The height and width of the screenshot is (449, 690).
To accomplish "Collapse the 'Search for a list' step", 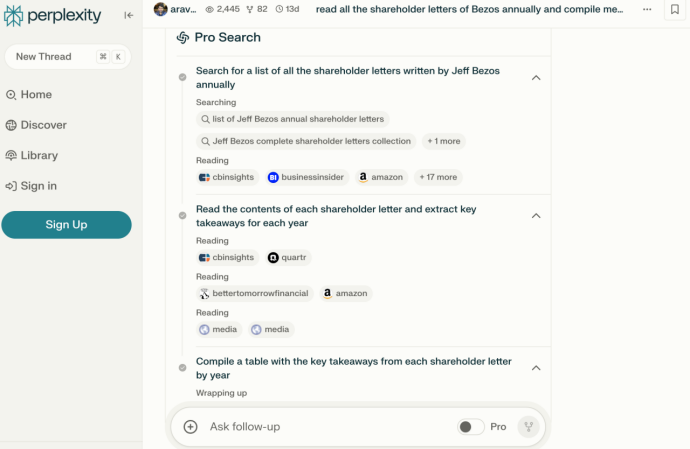I will 536,78.
